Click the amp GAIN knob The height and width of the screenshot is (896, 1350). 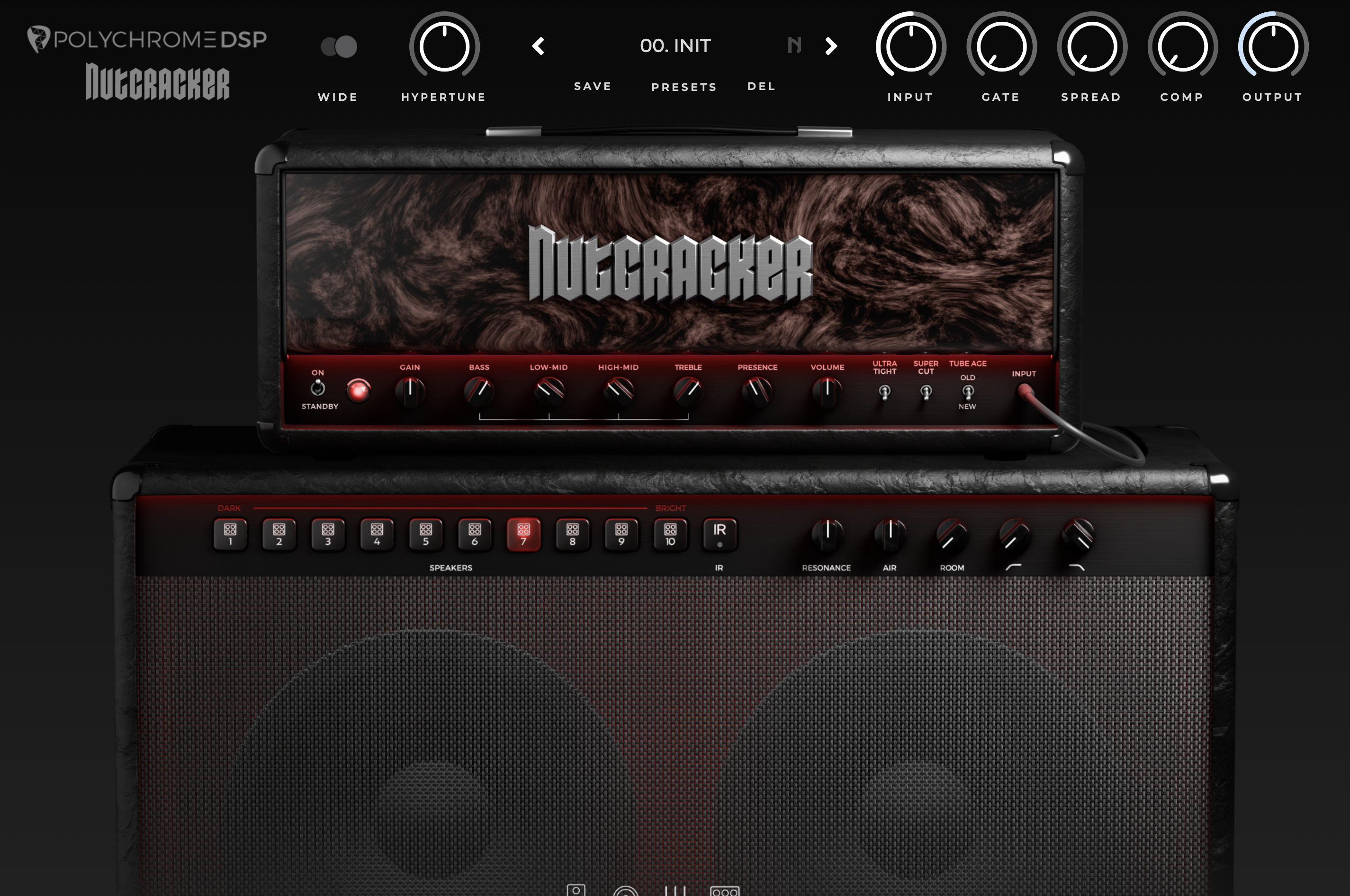(x=410, y=392)
